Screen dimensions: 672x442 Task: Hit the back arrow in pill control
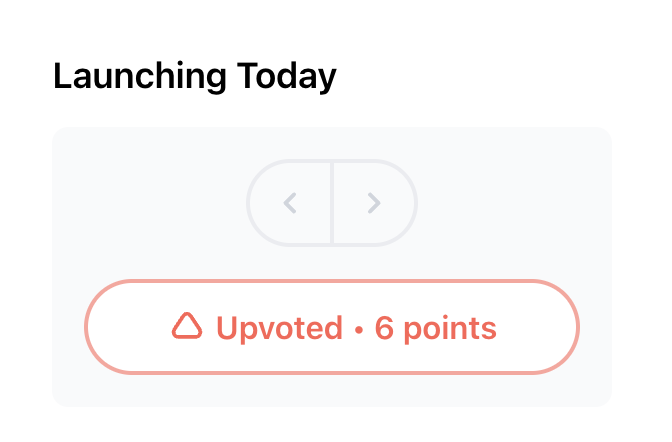[290, 203]
